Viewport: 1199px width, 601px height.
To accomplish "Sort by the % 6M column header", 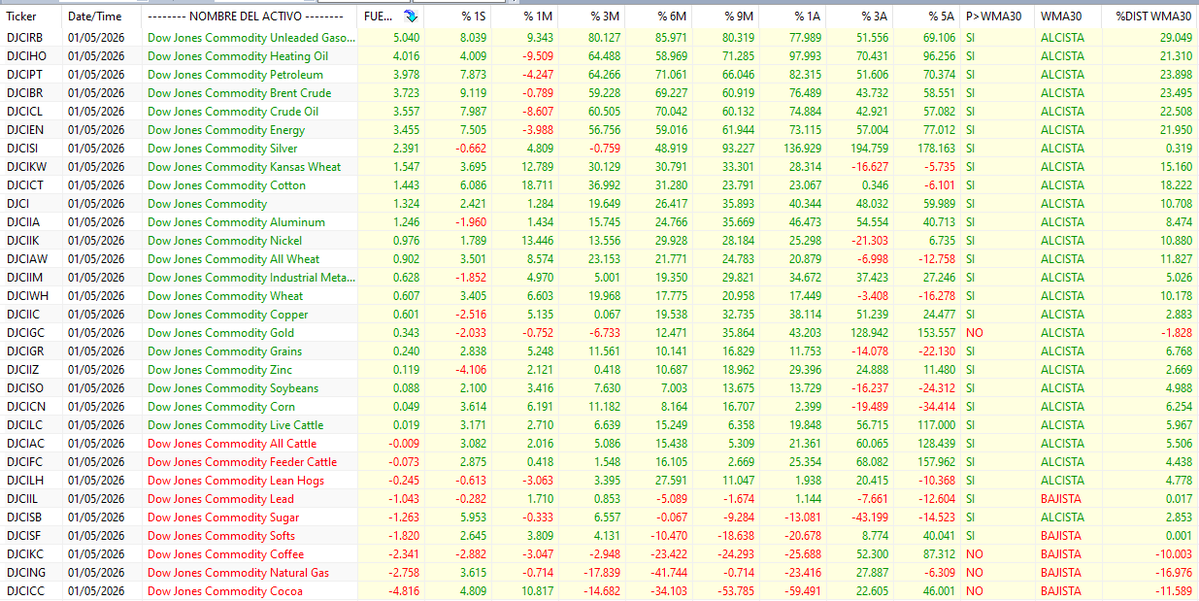I will pyautogui.click(x=673, y=16).
